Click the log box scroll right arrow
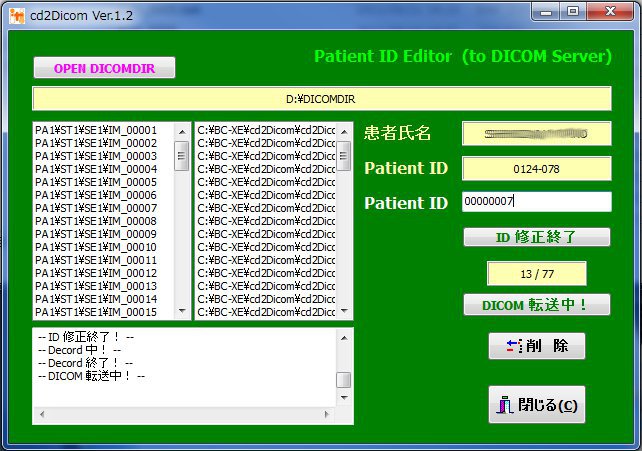This screenshot has height=451, width=642. click(327, 414)
